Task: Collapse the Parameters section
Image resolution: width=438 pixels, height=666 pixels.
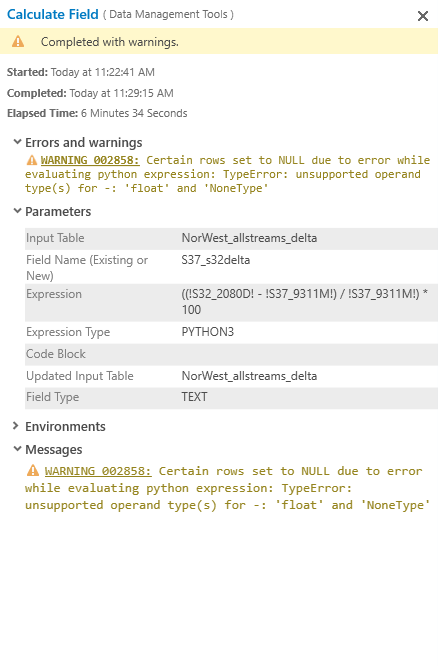Action: pyautogui.click(x=17, y=211)
